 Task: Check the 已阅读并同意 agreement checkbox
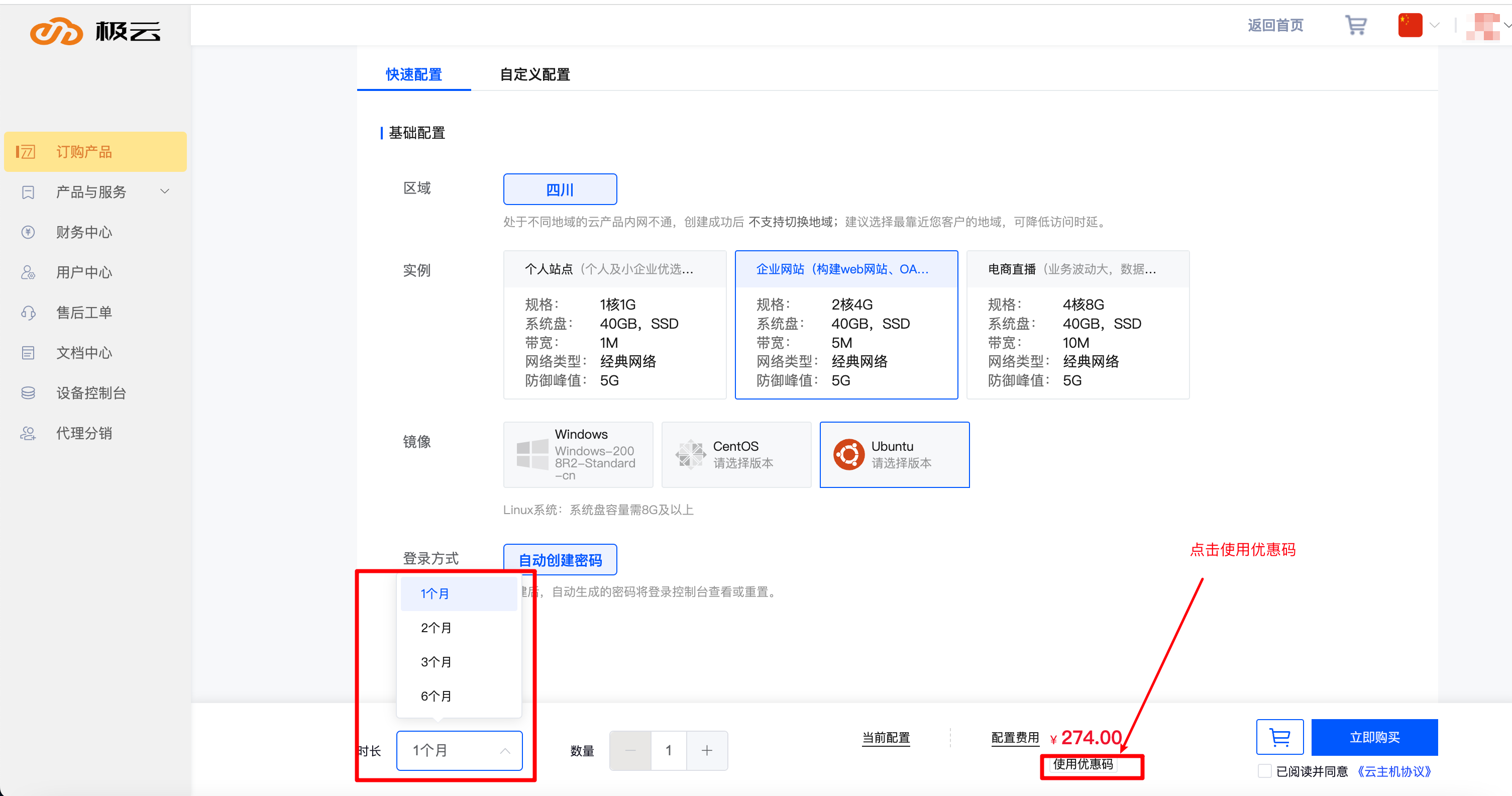tap(1264, 771)
